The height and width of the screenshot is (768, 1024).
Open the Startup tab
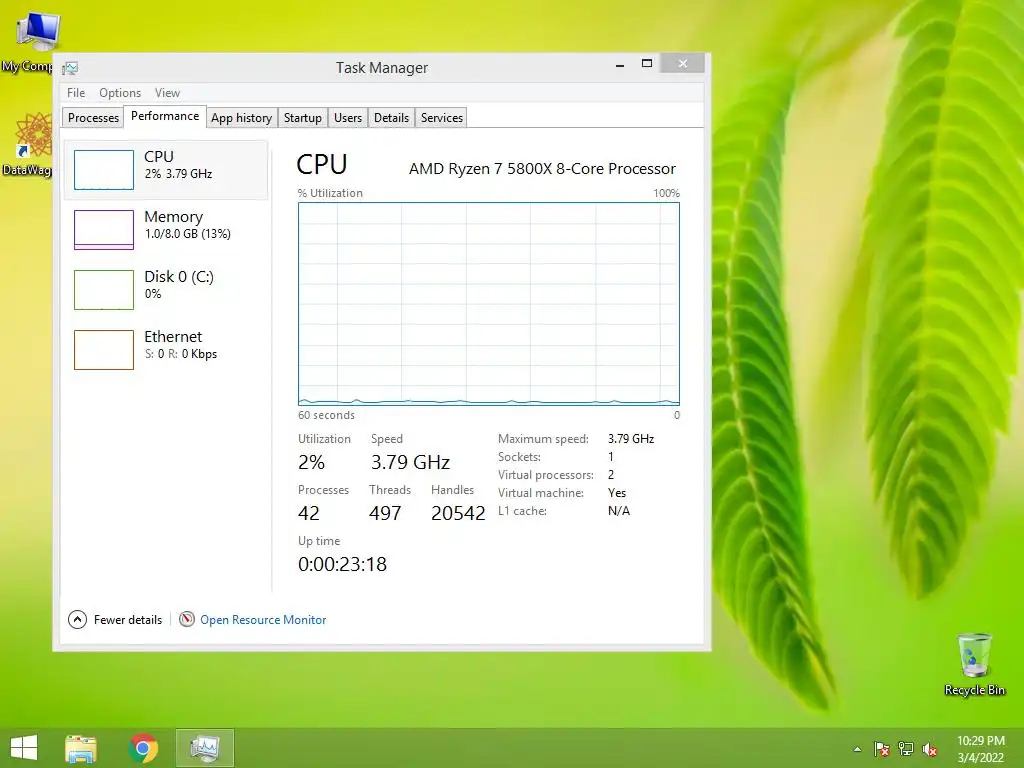(x=302, y=118)
